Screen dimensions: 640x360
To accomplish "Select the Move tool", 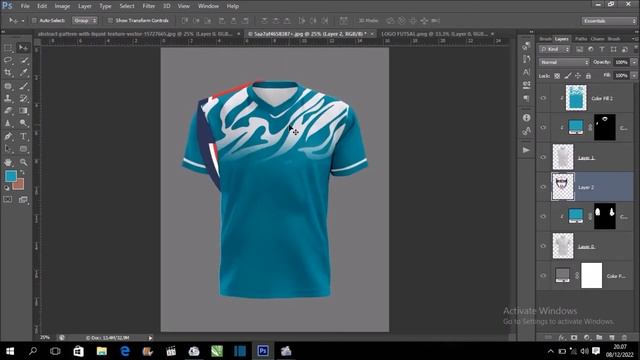I will 23,48.
